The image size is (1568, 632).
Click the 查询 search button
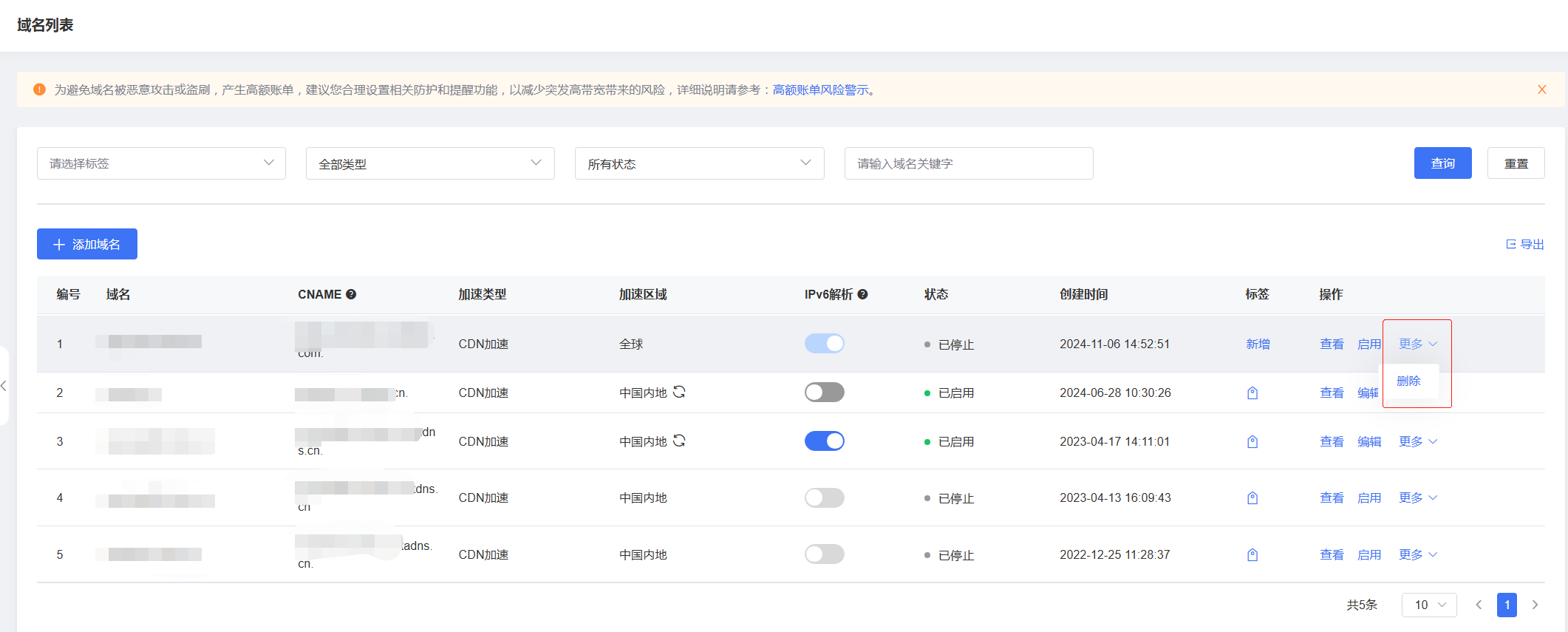tap(1442, 163)
